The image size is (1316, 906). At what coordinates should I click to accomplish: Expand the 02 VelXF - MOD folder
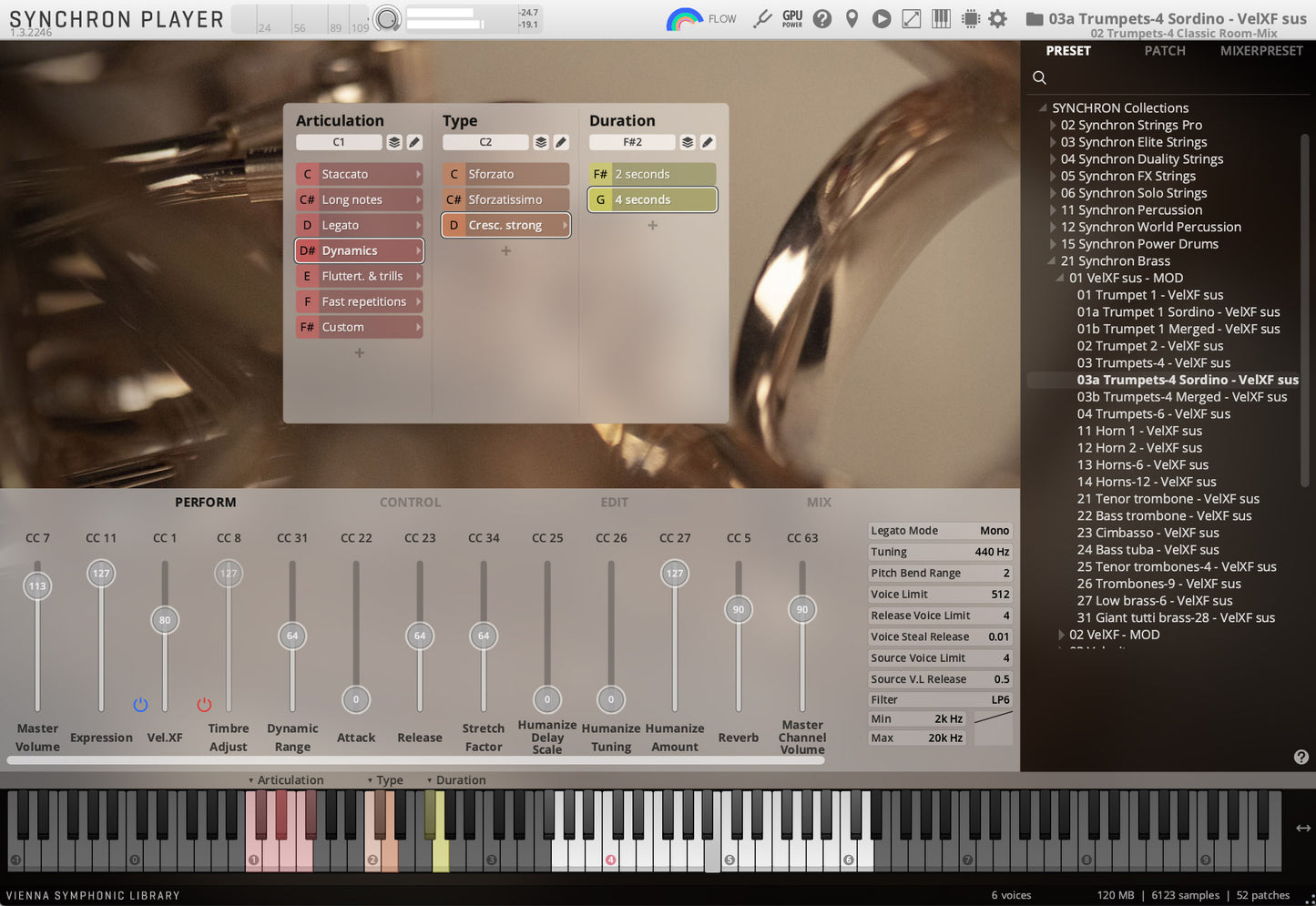tap(1061, 635)
